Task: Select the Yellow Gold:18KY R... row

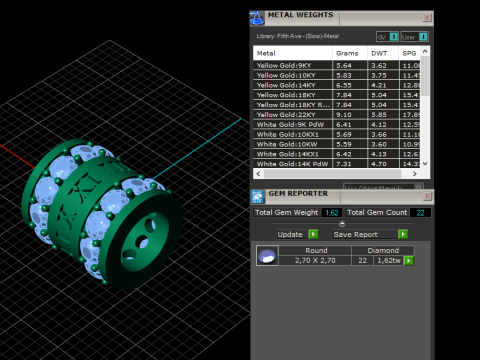Action: (336, 105)
